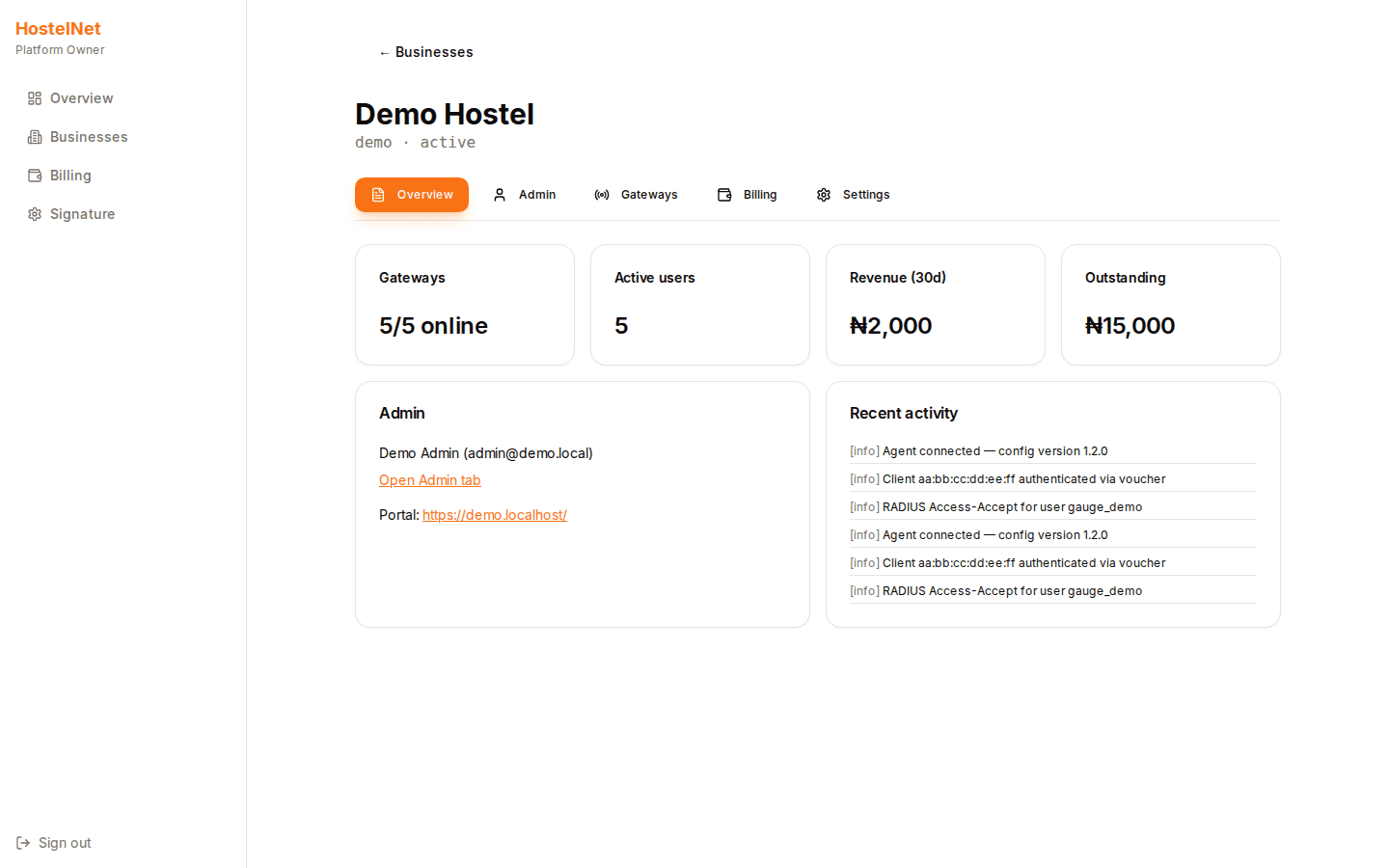Click the document icon on Overview tab

(378, 195)
